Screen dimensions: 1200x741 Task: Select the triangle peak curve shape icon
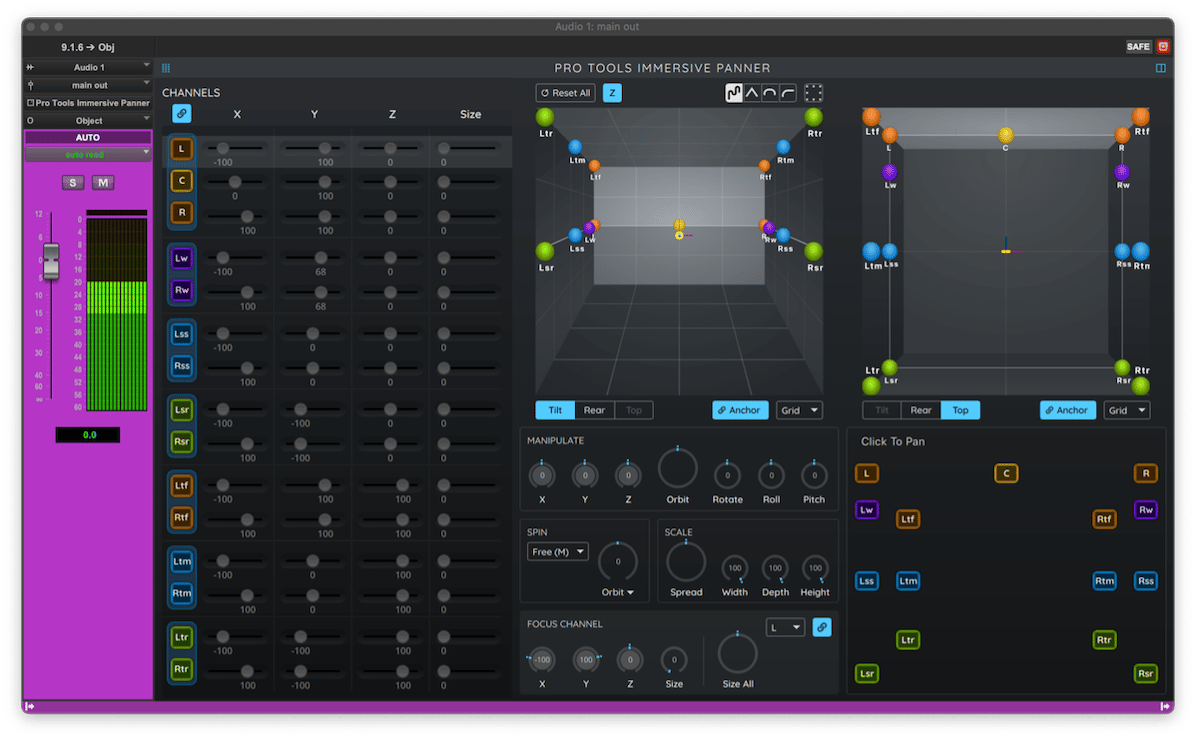tap(752, 93)
